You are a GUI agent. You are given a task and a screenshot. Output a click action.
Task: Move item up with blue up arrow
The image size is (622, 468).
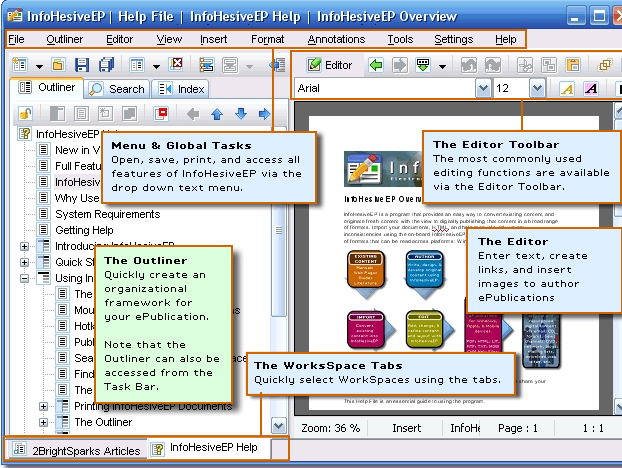(x=217, y=114)
